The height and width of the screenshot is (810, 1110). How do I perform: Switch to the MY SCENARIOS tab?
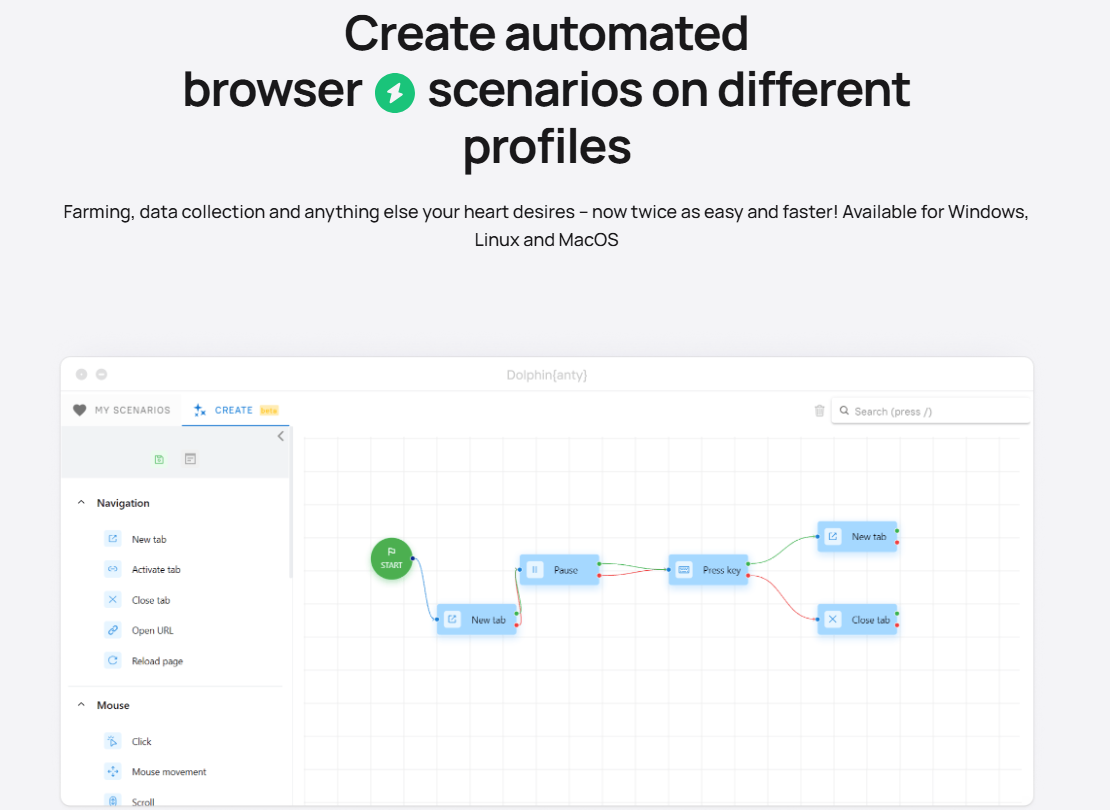[122, 410]
